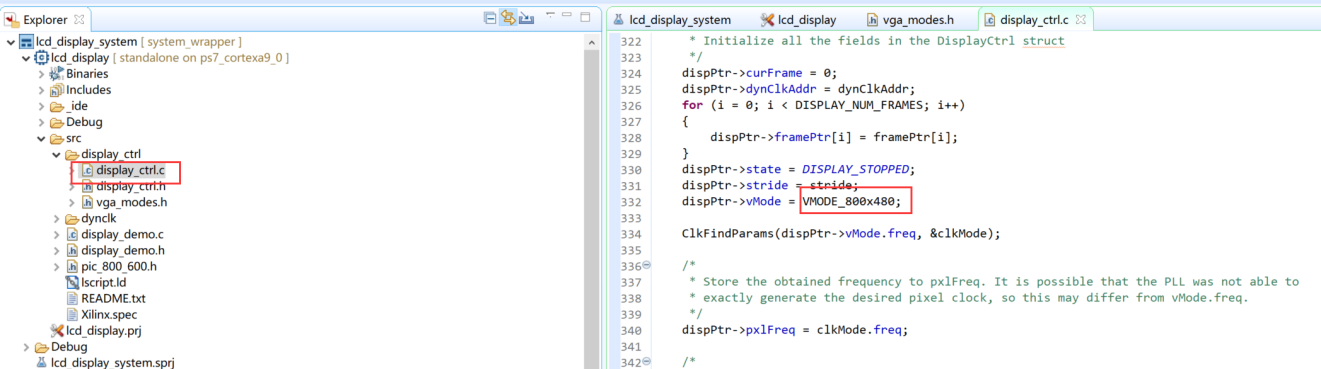Click curFrame on line 324
The image size is (1321, 369).
774,74
